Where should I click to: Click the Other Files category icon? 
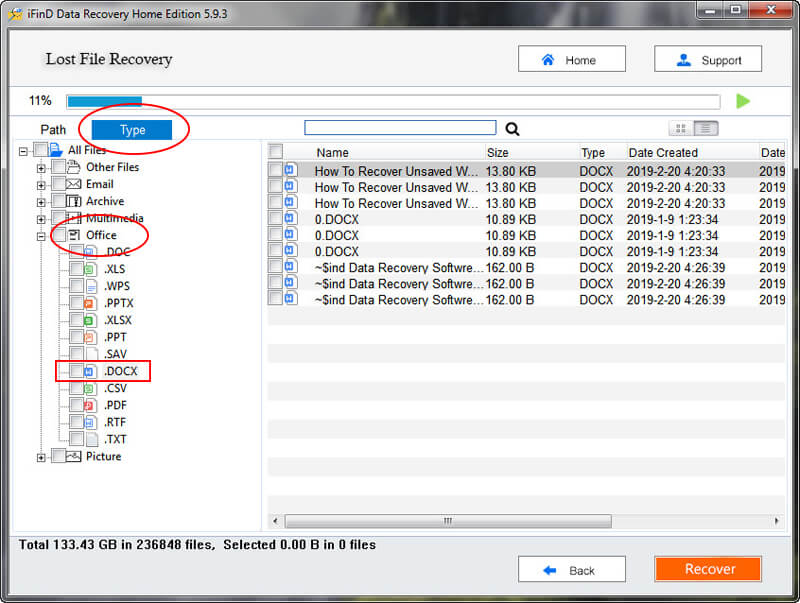tap(74, 167)
